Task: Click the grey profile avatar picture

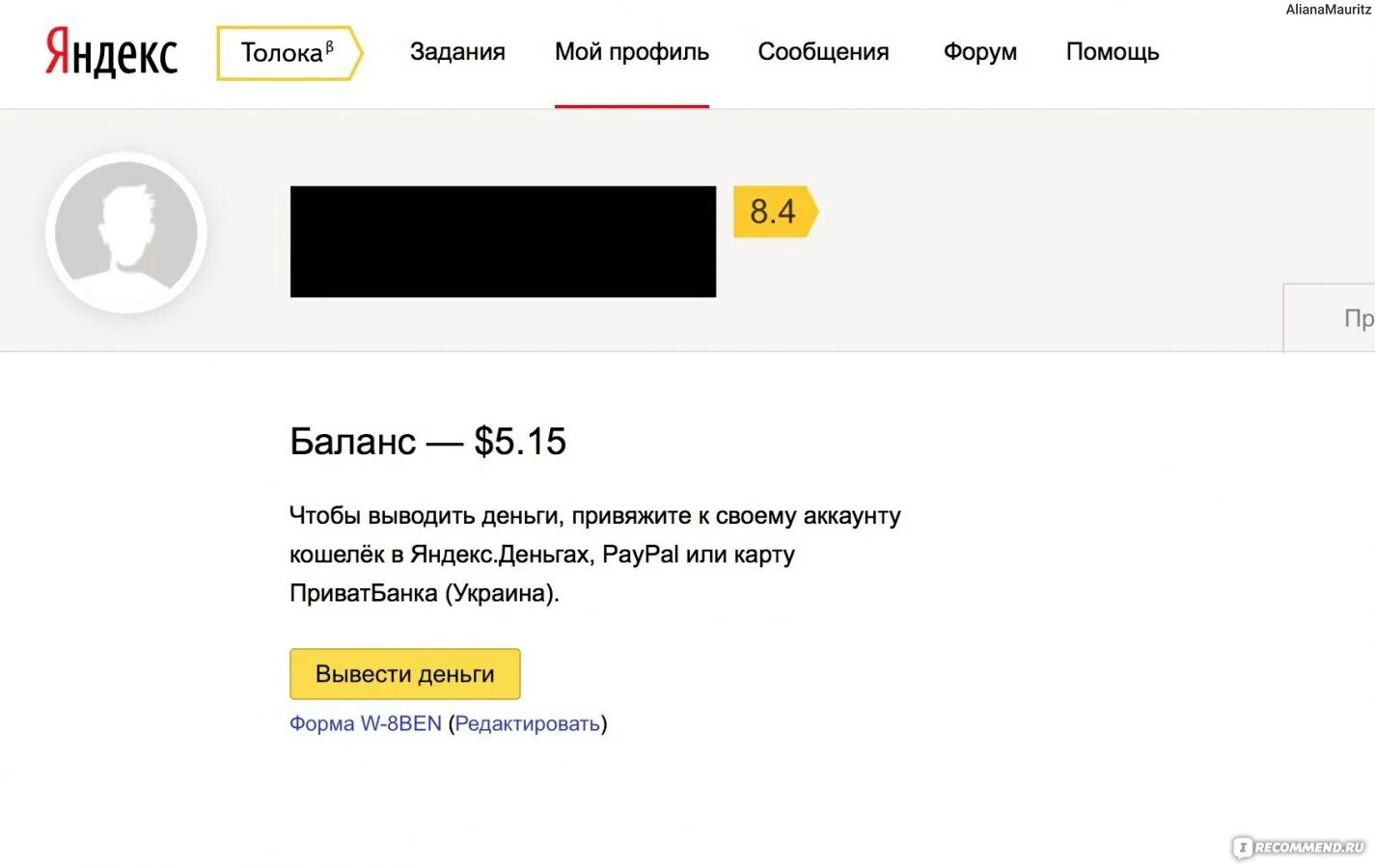Action: pos(126,232)
